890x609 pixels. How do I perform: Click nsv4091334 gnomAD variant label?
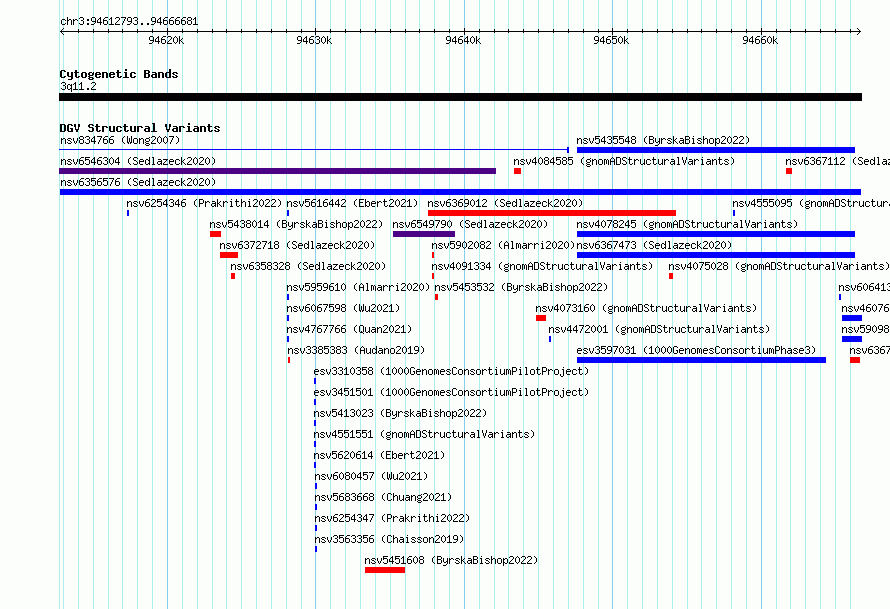click(x=542, y=266)
